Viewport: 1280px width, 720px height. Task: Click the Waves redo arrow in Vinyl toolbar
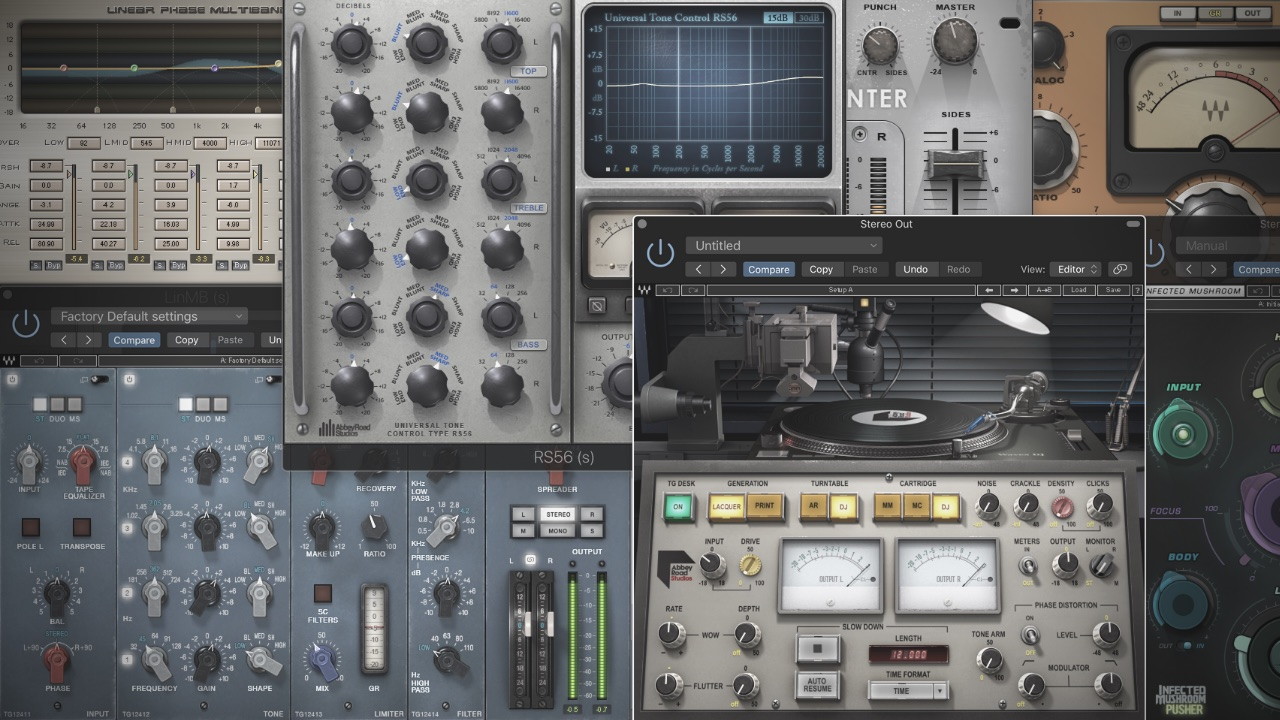click(692, 290)
